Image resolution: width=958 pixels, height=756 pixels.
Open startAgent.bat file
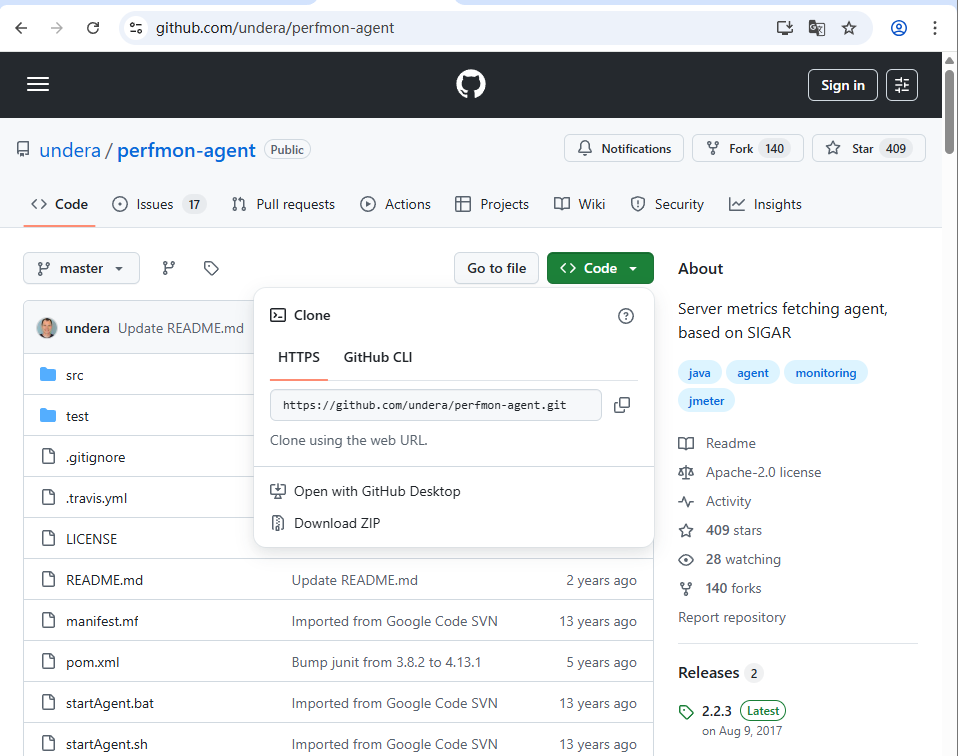point(110,703)
